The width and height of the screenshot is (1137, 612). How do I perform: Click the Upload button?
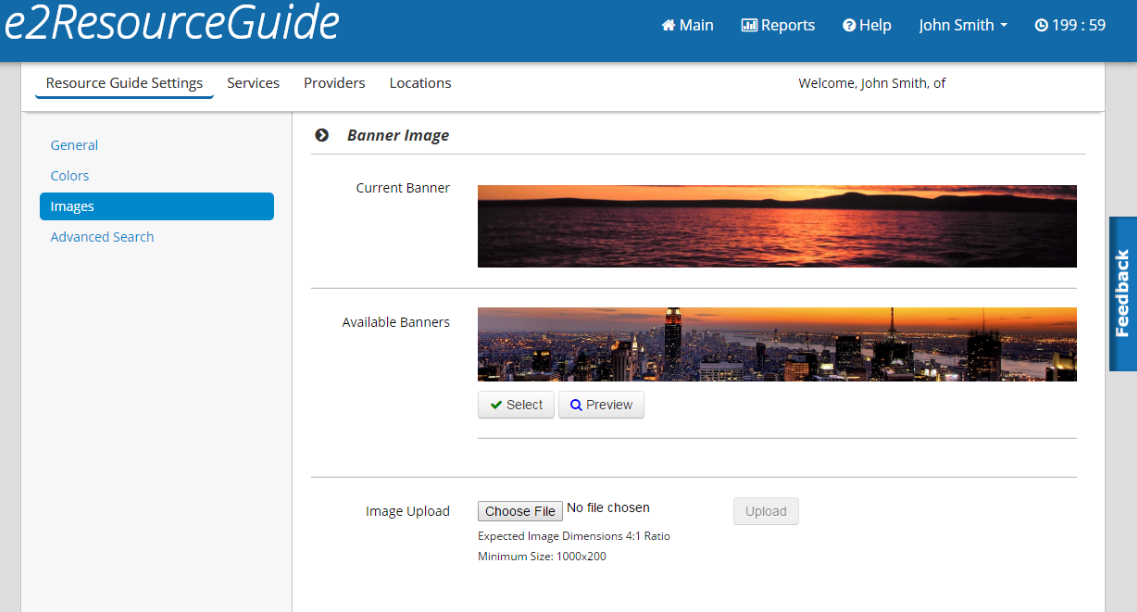(765, 511)
